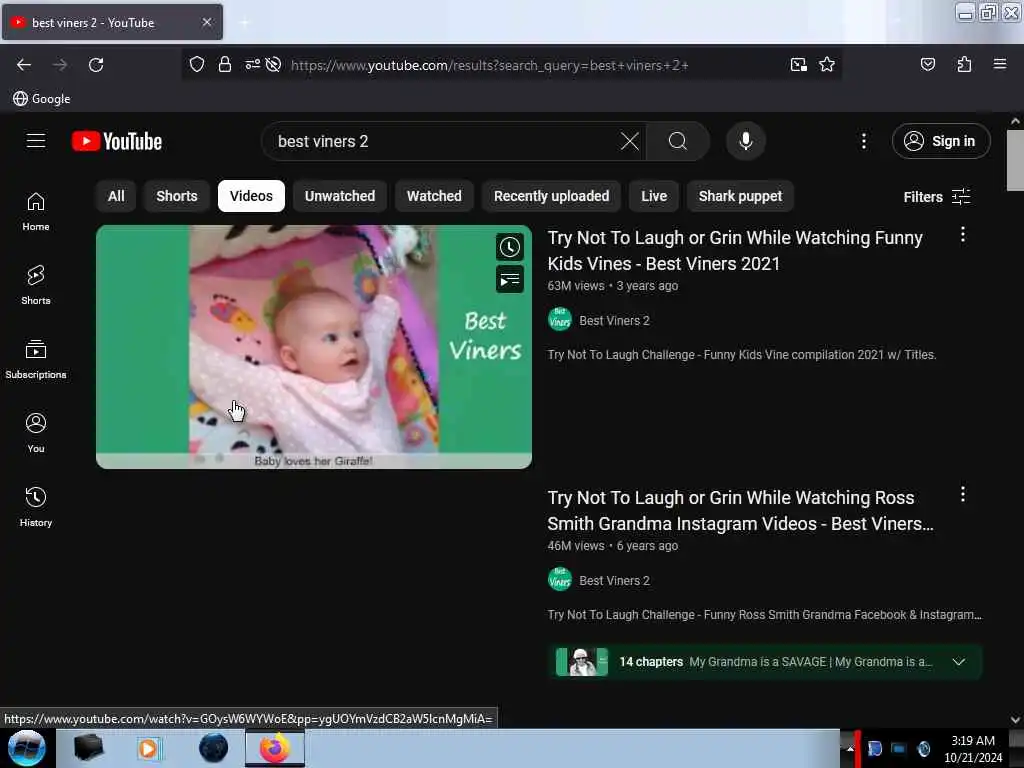1024x768 pixels.
Task: Select the All filter chip
Action: point(116,196)
